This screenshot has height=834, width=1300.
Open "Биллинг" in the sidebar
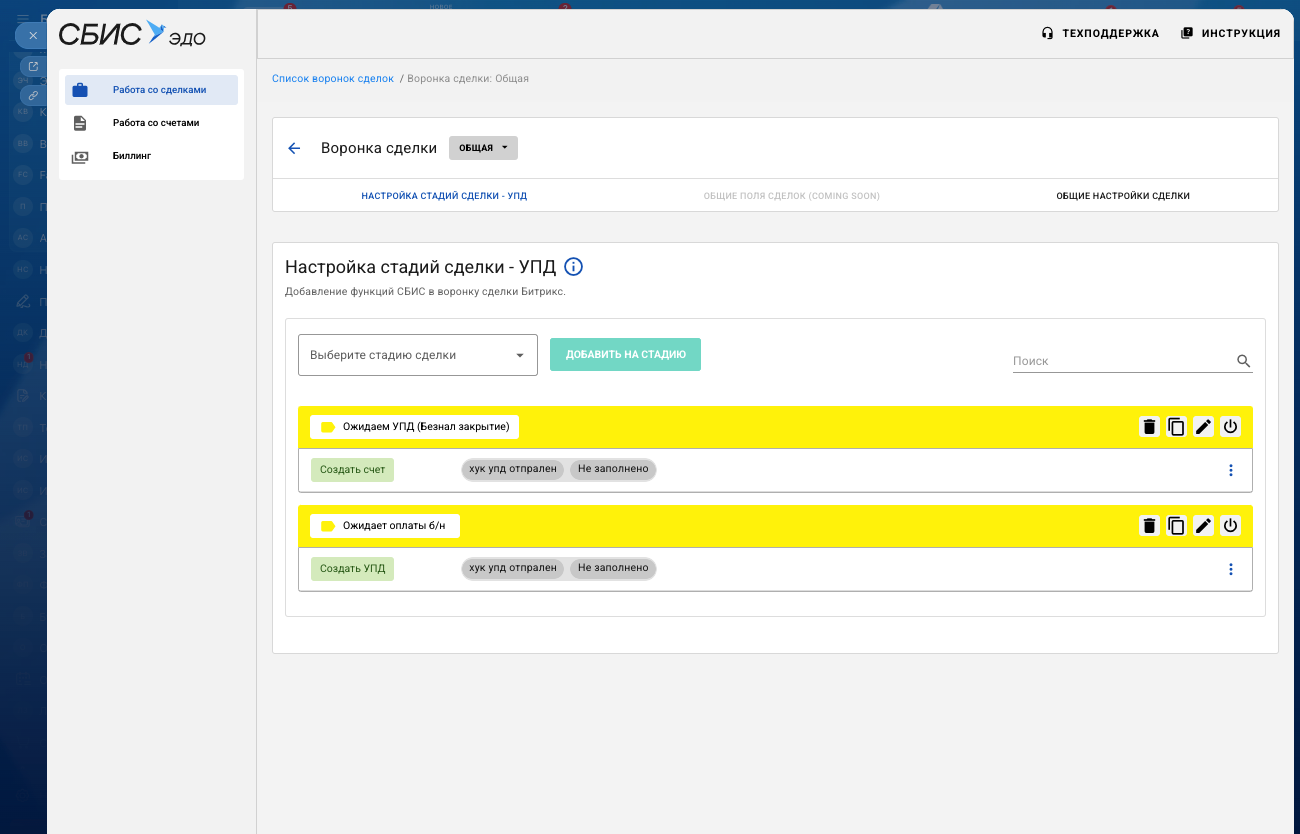coord(131,156)
